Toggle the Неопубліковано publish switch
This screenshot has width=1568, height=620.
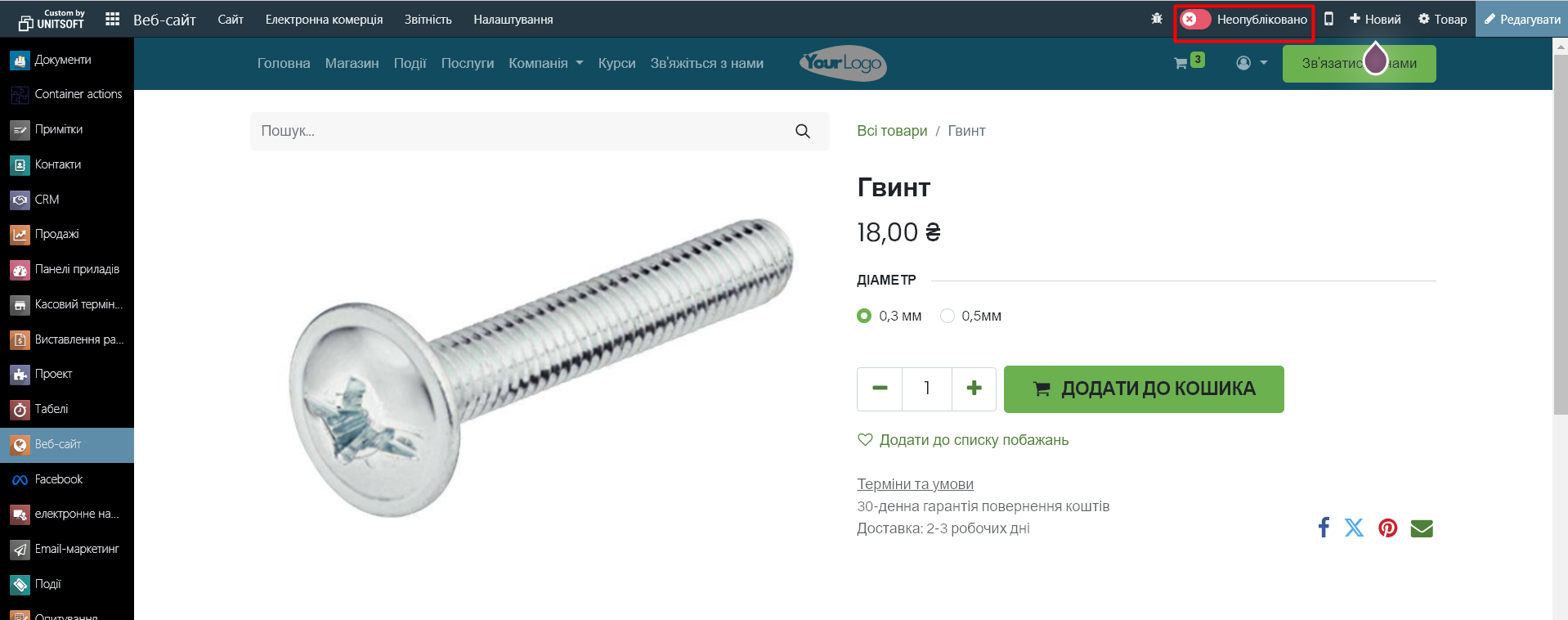point(1195,19)
